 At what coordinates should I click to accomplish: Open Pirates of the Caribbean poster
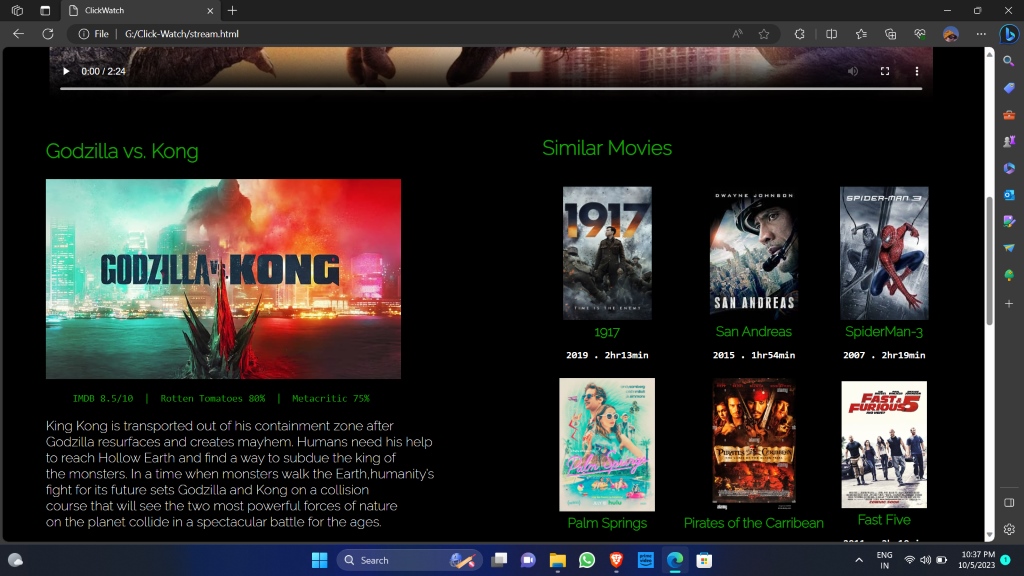tap(754, 445)
